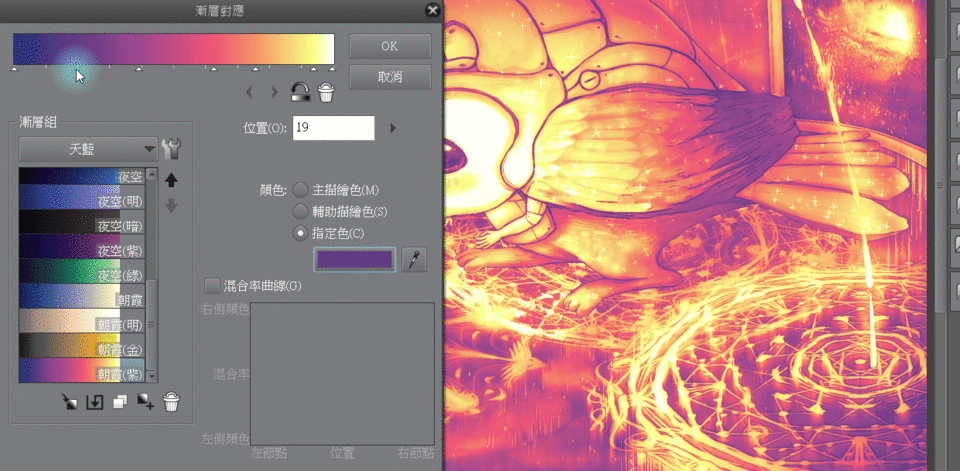Move selected gradient down with down arrow
The image size is (960, 471).
coord(171,205)
